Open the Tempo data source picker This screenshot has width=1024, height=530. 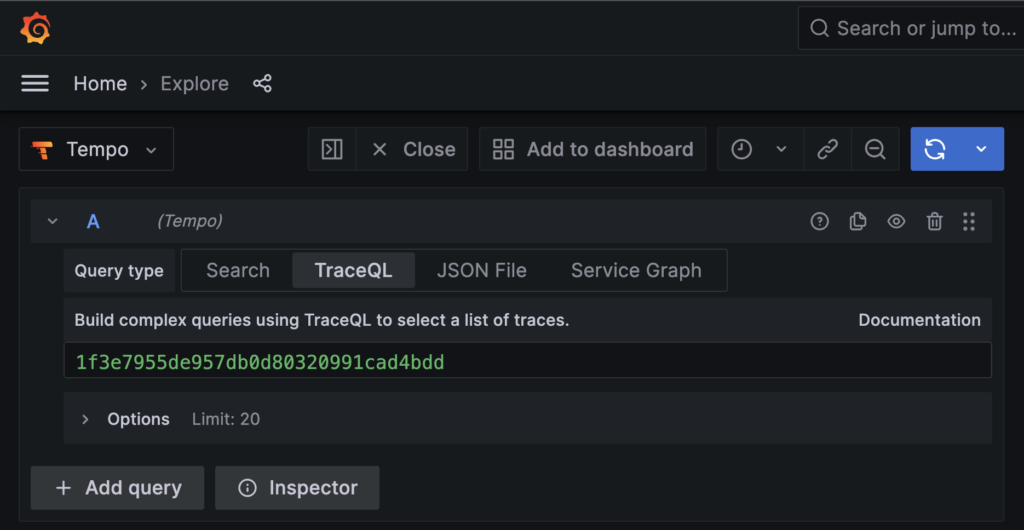click(96, 149)
